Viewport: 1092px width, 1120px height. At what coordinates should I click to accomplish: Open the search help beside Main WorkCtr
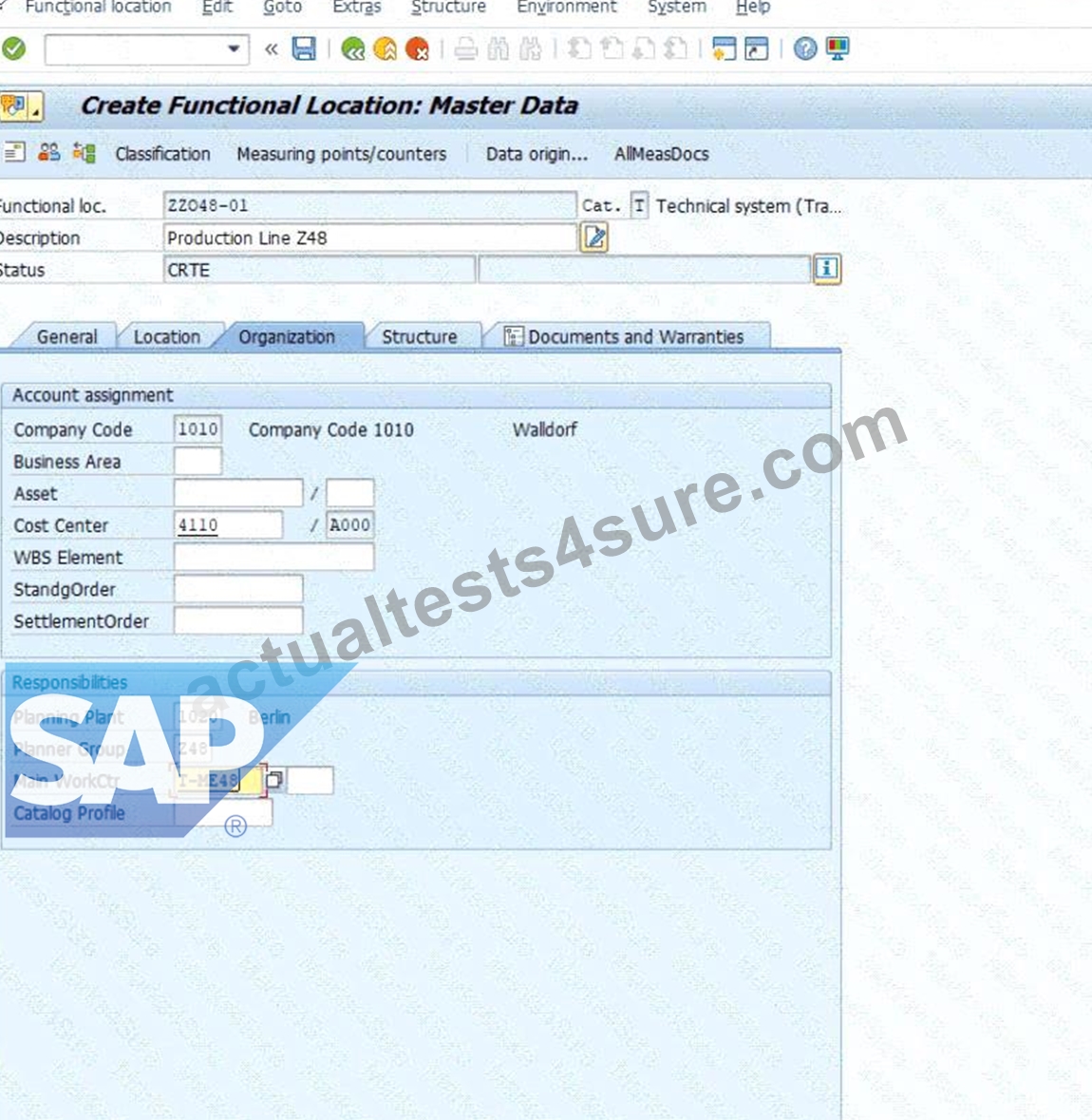point(275,780)
